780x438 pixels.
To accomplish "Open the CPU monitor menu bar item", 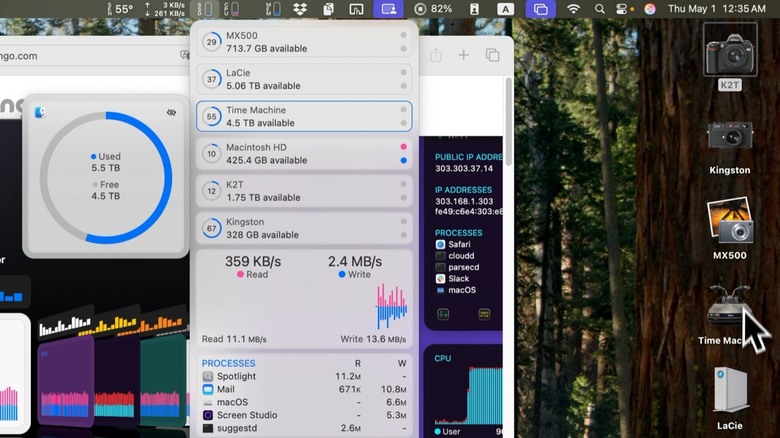I will 231,9.
